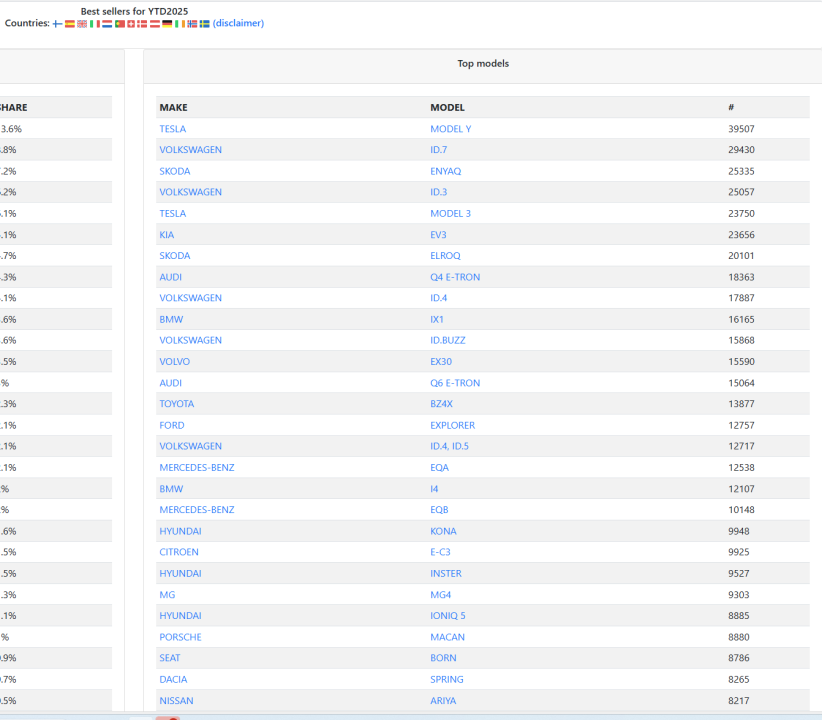Image resolution: width=822 pixels, height=720 pixels.
Task: Click the Netherlands flag country icon
Action: click(x=106, y=23)
